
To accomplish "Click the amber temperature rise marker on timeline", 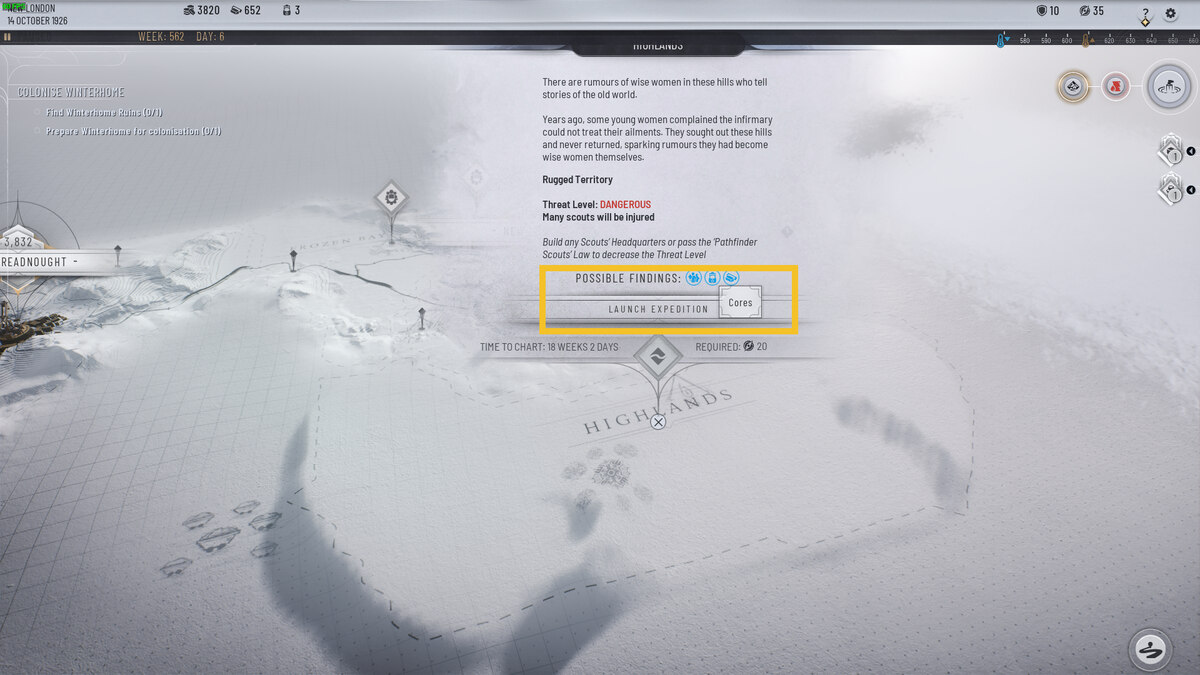I will click(1087, 40).
